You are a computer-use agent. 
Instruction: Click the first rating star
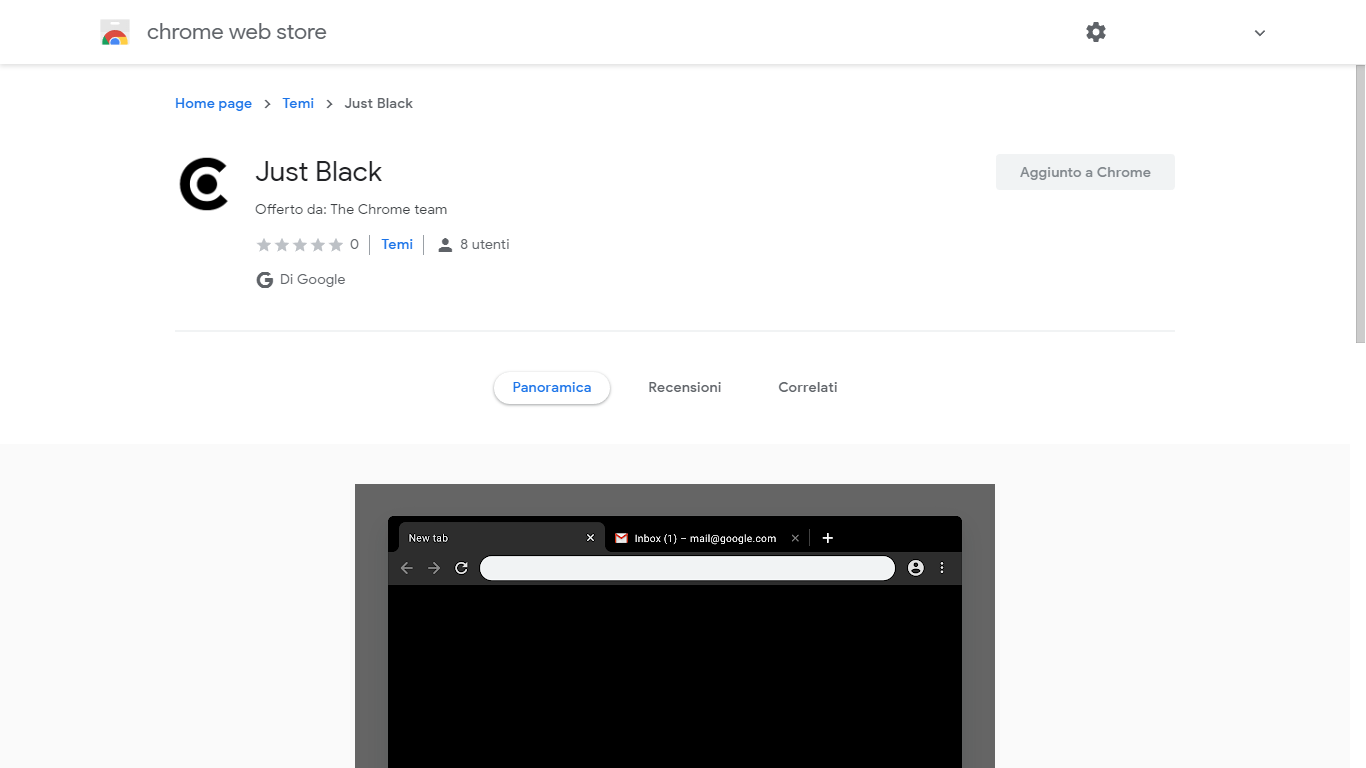point(264,244)
